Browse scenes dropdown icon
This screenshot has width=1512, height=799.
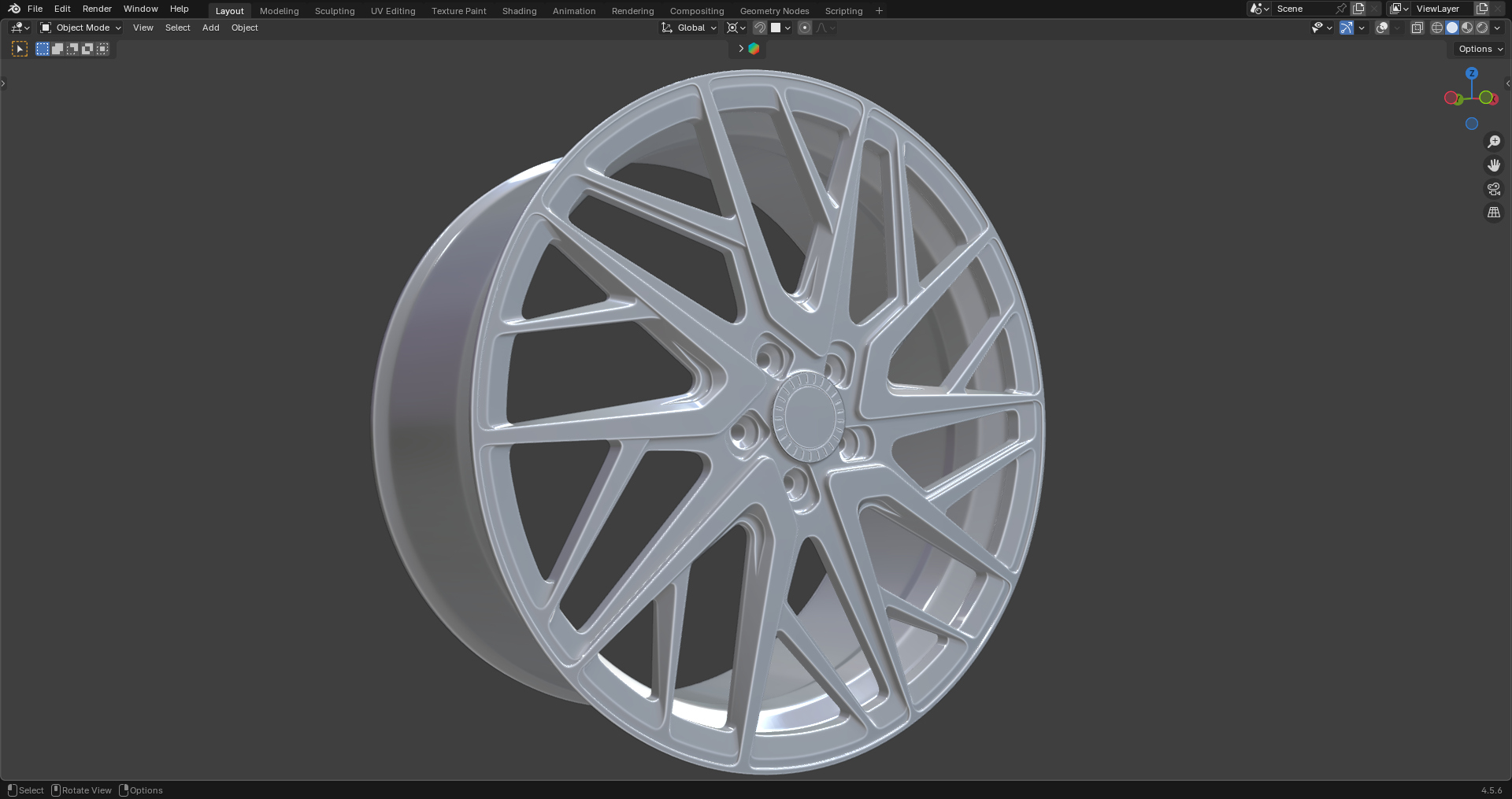coord(1259,9)
